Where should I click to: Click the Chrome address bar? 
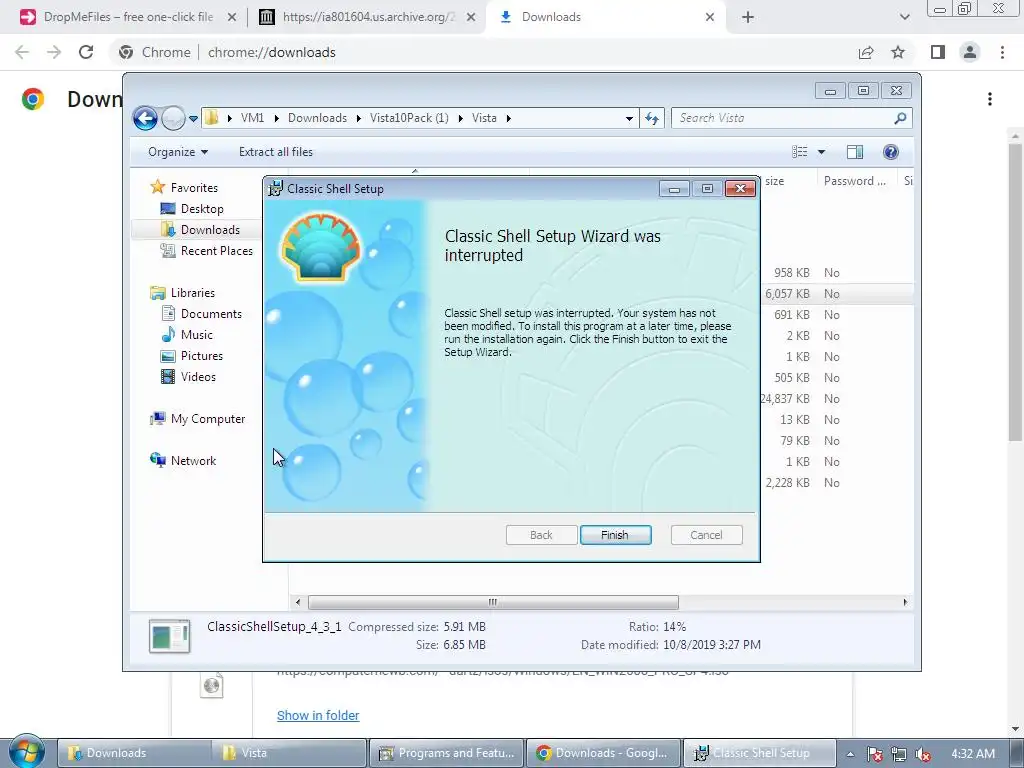pyautogui.click(x=483, y=52)
